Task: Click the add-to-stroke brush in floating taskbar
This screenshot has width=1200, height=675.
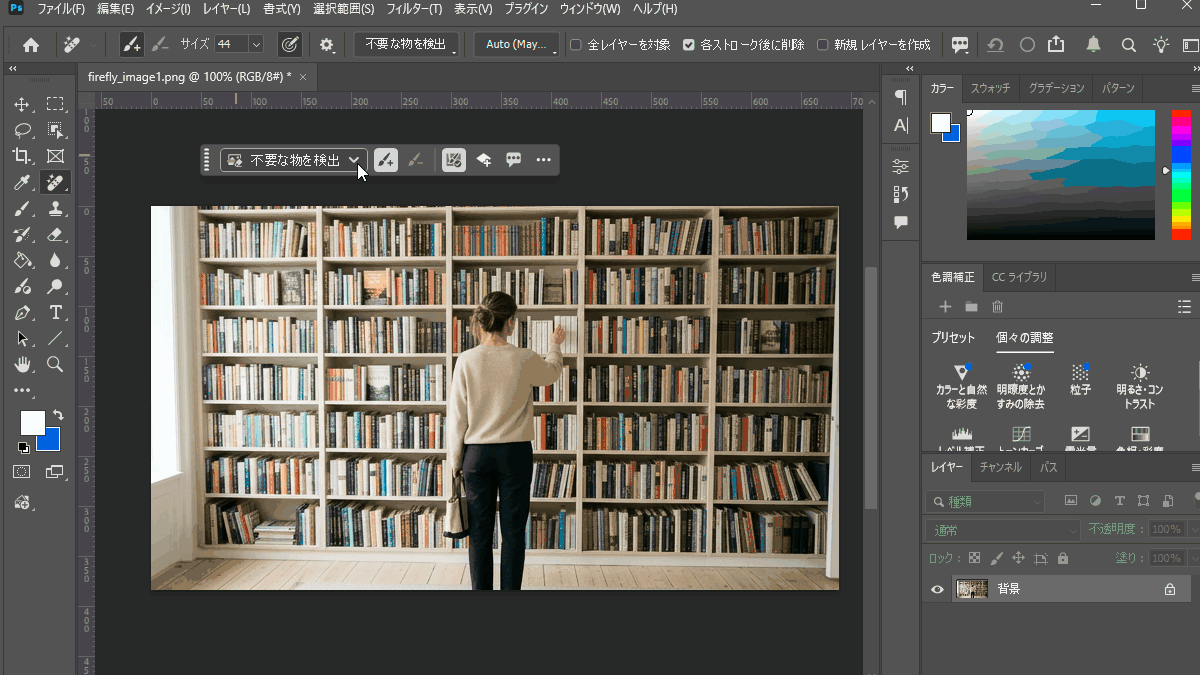Action: [x=386, y=160]
